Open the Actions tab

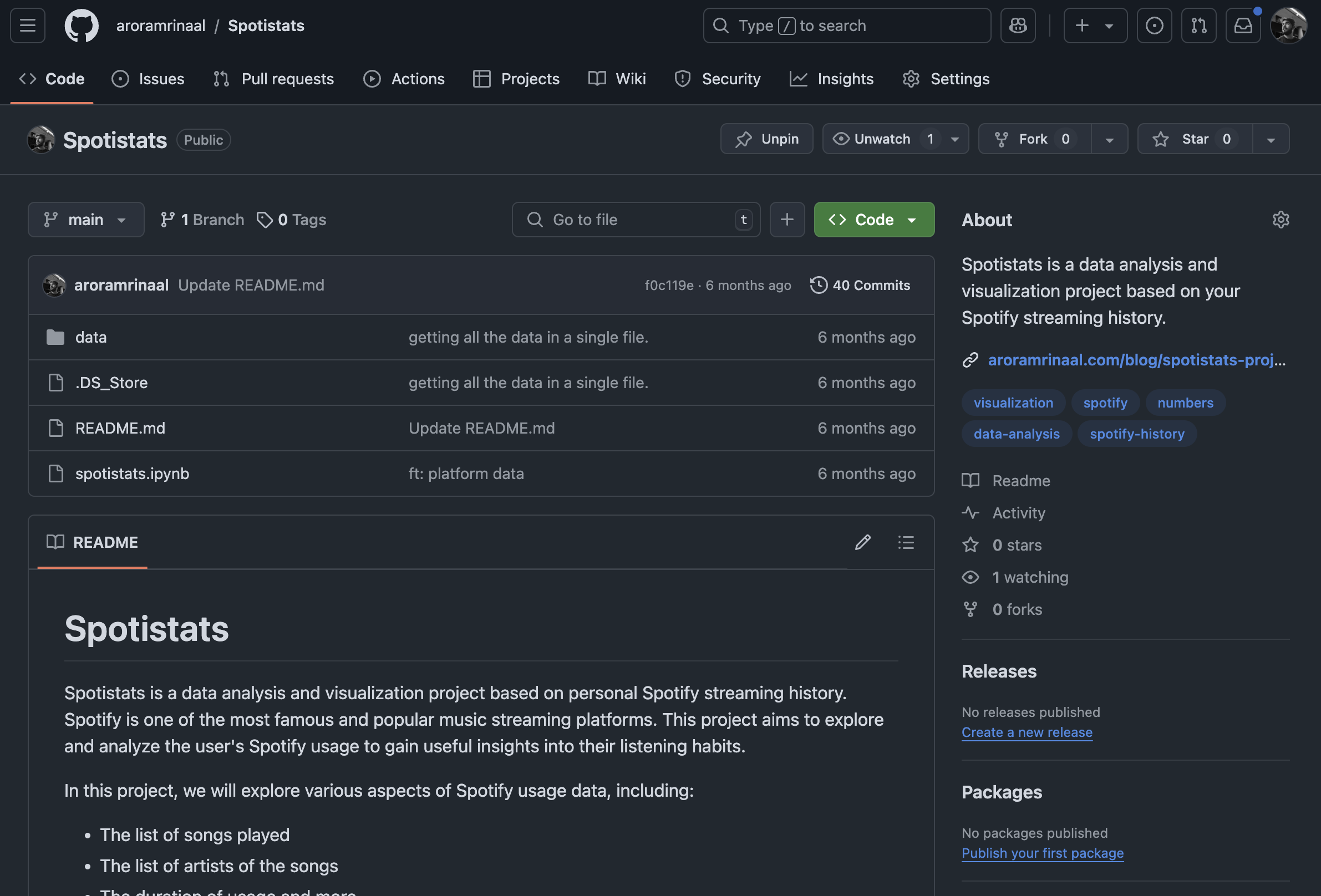point(404,78)
